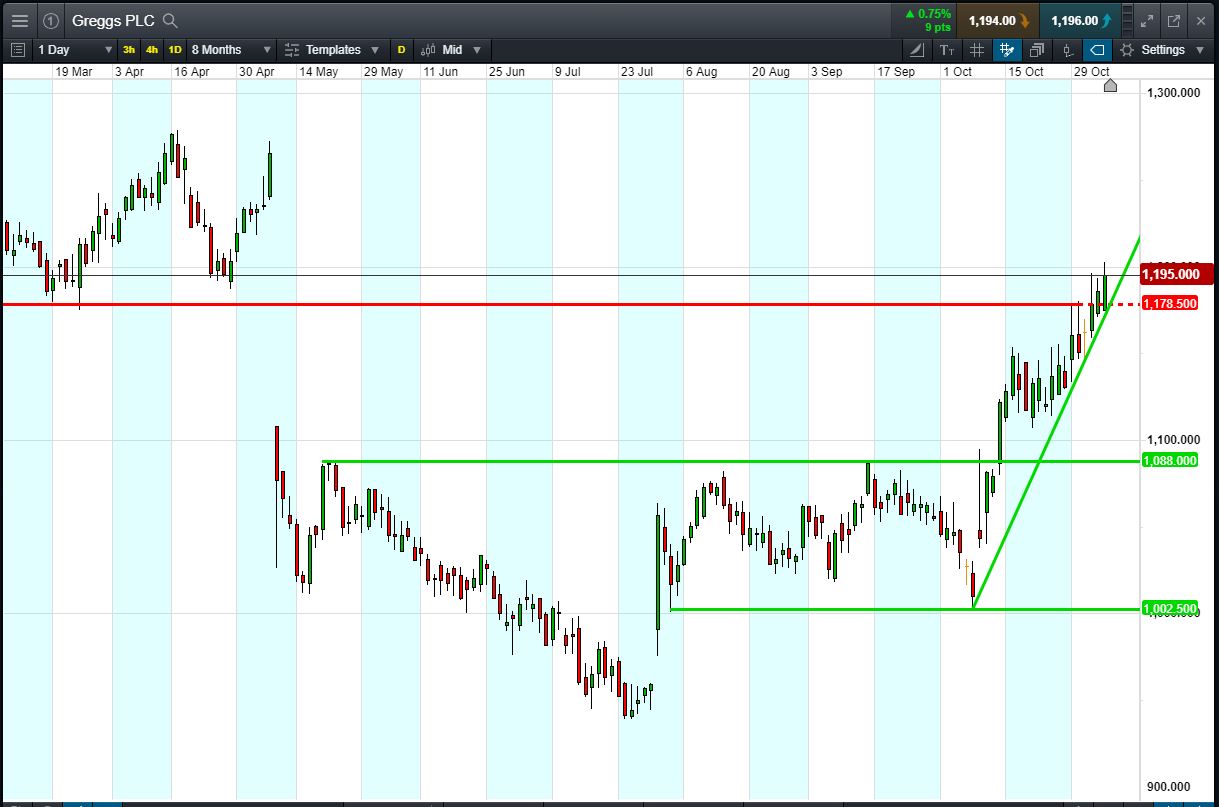
Task: Open the 8 Months period dropdown
Action: pyautogui.click(x=231, y=49)
